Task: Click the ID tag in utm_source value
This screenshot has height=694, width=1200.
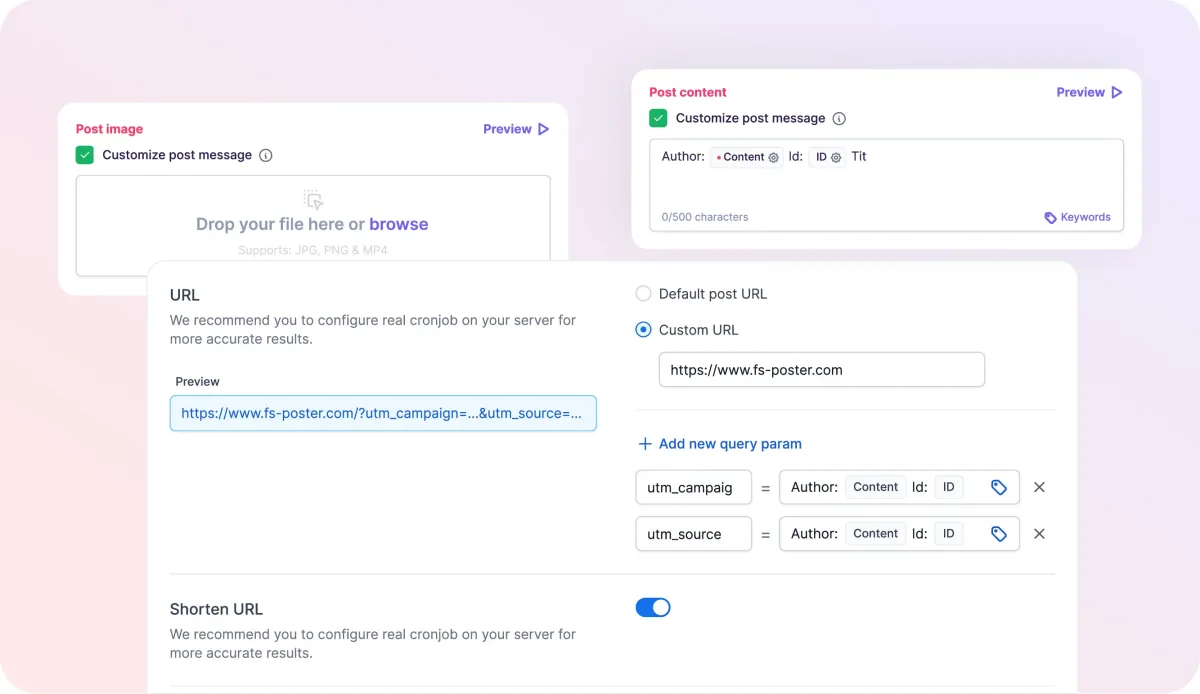Action: (x=949, y=534)
